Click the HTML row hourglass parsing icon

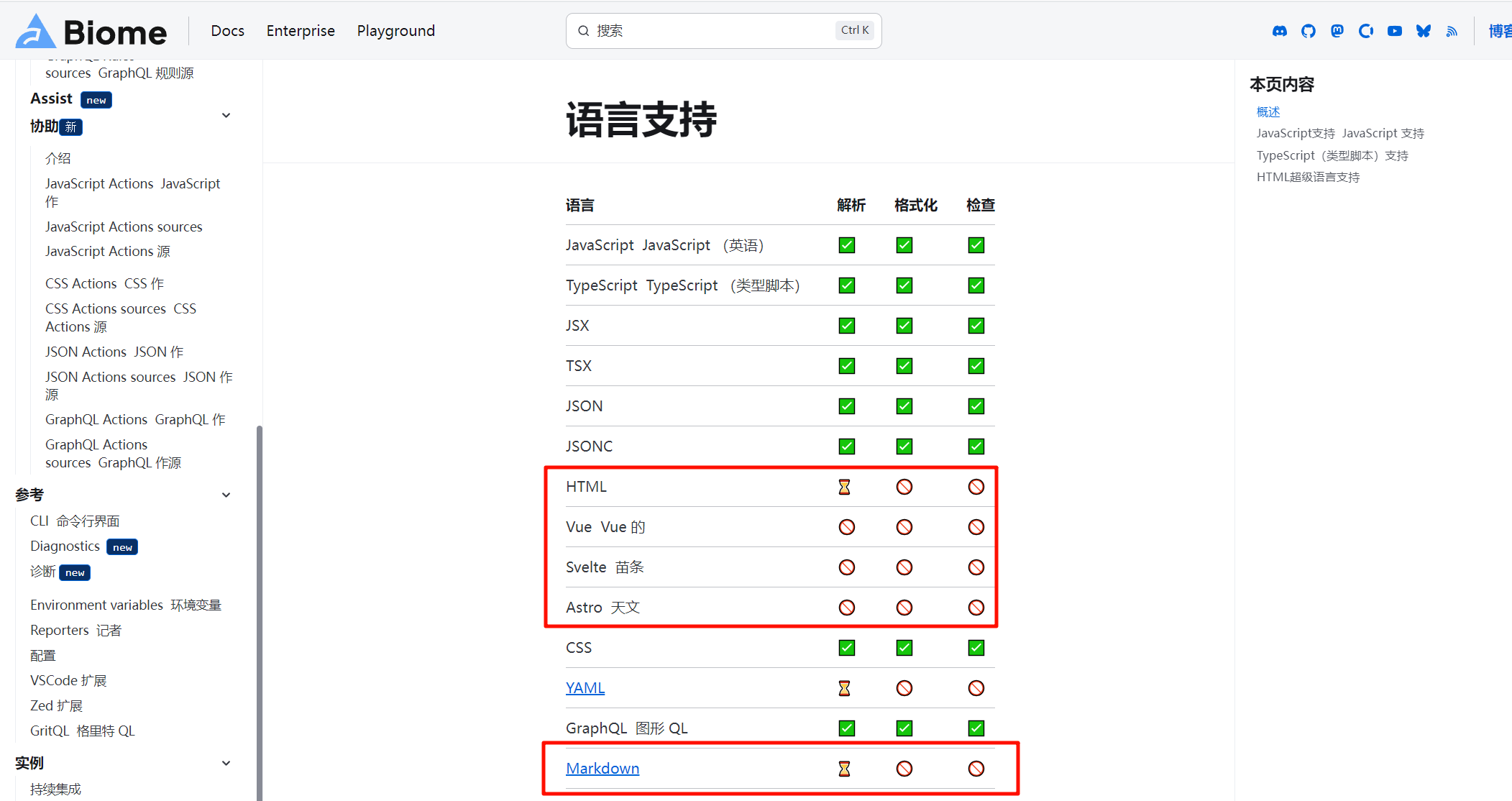(845, 487)
